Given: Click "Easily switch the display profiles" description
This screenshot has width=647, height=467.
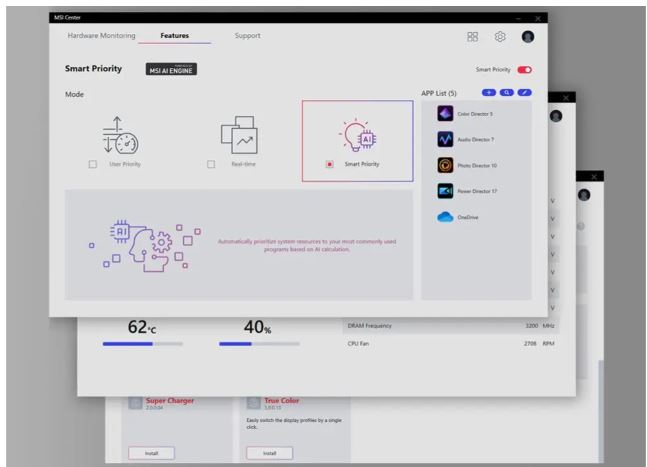Looking at the screenshot, I should click(294, 424).
